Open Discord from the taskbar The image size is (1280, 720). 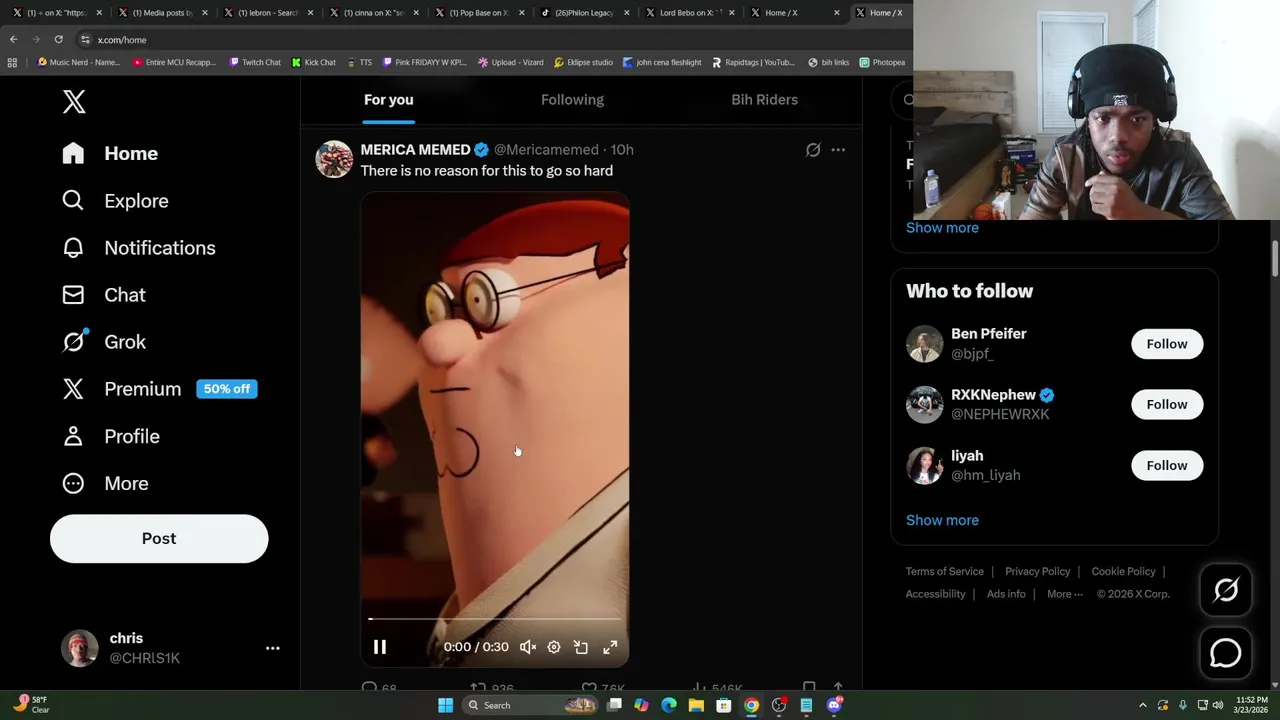click(x=834, y=705)
